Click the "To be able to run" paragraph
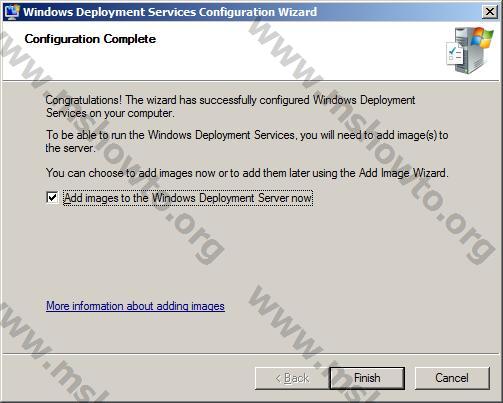Screen dimensions: 503x403 247,141
